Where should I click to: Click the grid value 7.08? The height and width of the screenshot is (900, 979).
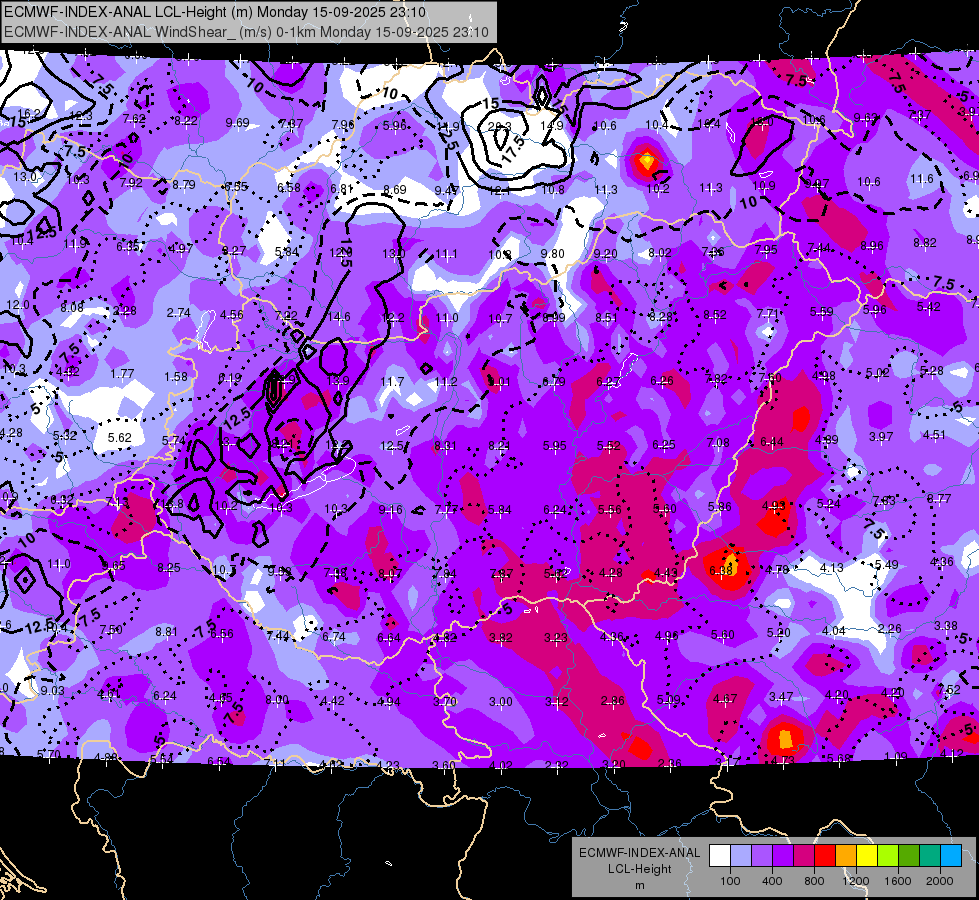pyautogui.click(x=718, y=443)
